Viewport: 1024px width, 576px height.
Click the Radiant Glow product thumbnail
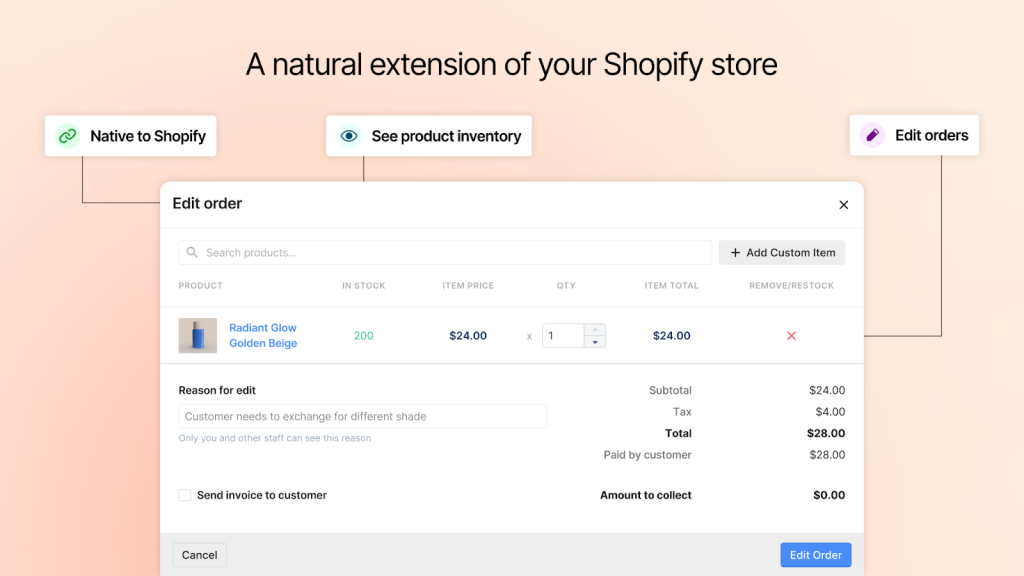click(197, 335)
